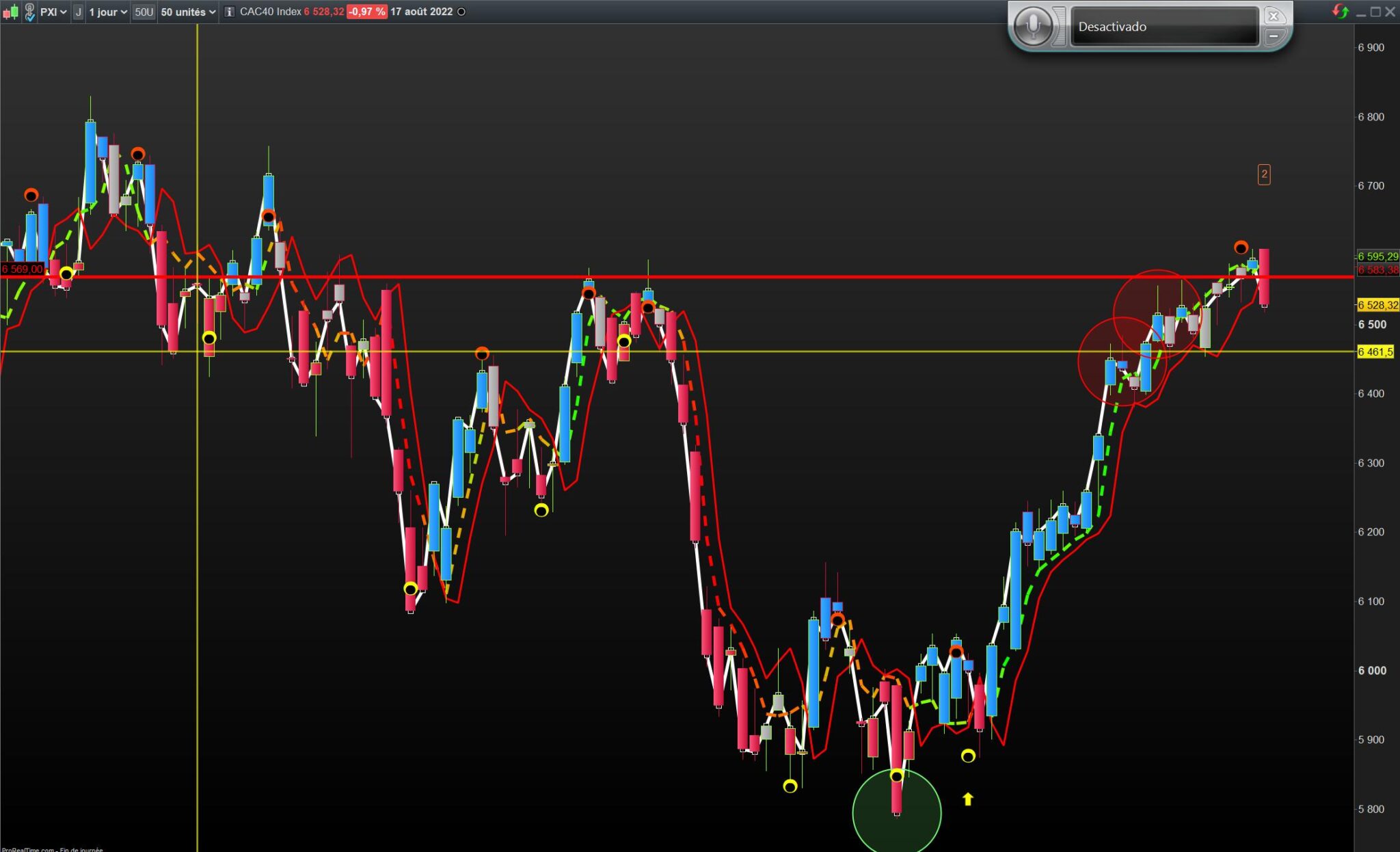Open the PXI symbol dropdown
The height and width of the screenshot is (852, 1400).
pos(53,12)
